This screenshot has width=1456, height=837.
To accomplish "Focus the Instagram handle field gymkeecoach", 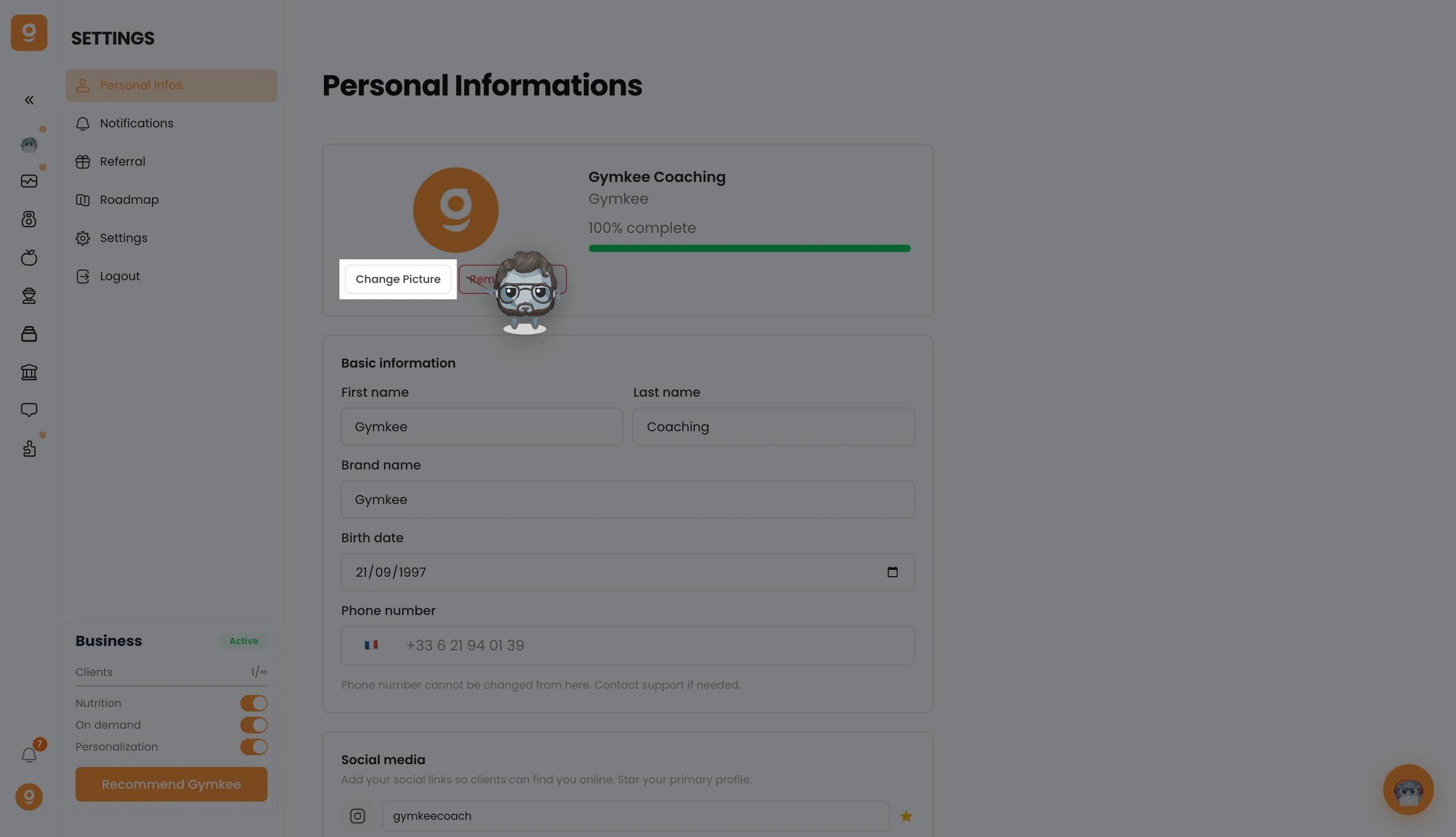I will (636, 816).
